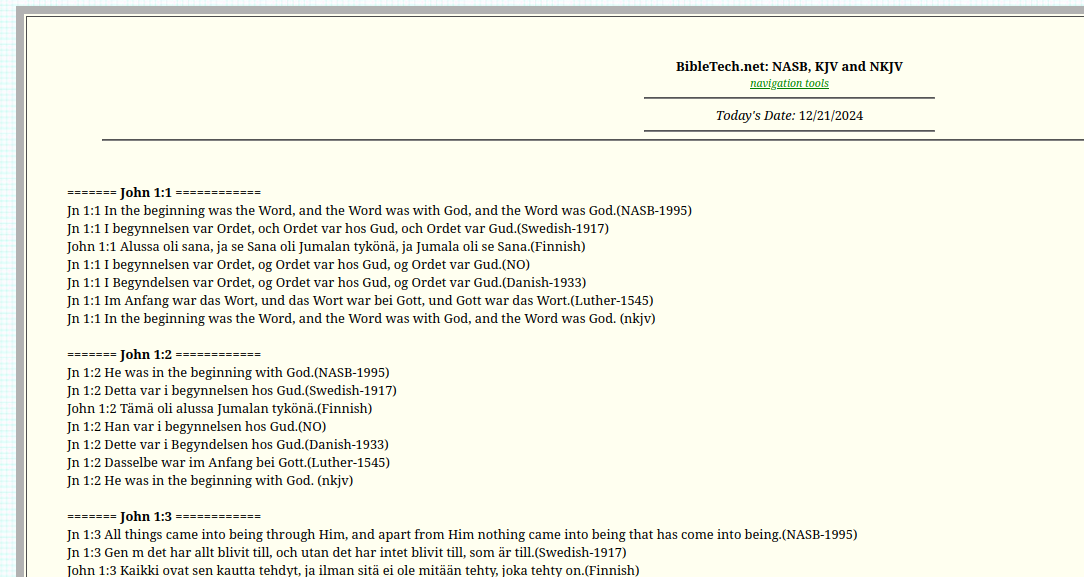
Task: Click the John 1:1 Norwegian (NO) verse
Action: click(298, 264)
